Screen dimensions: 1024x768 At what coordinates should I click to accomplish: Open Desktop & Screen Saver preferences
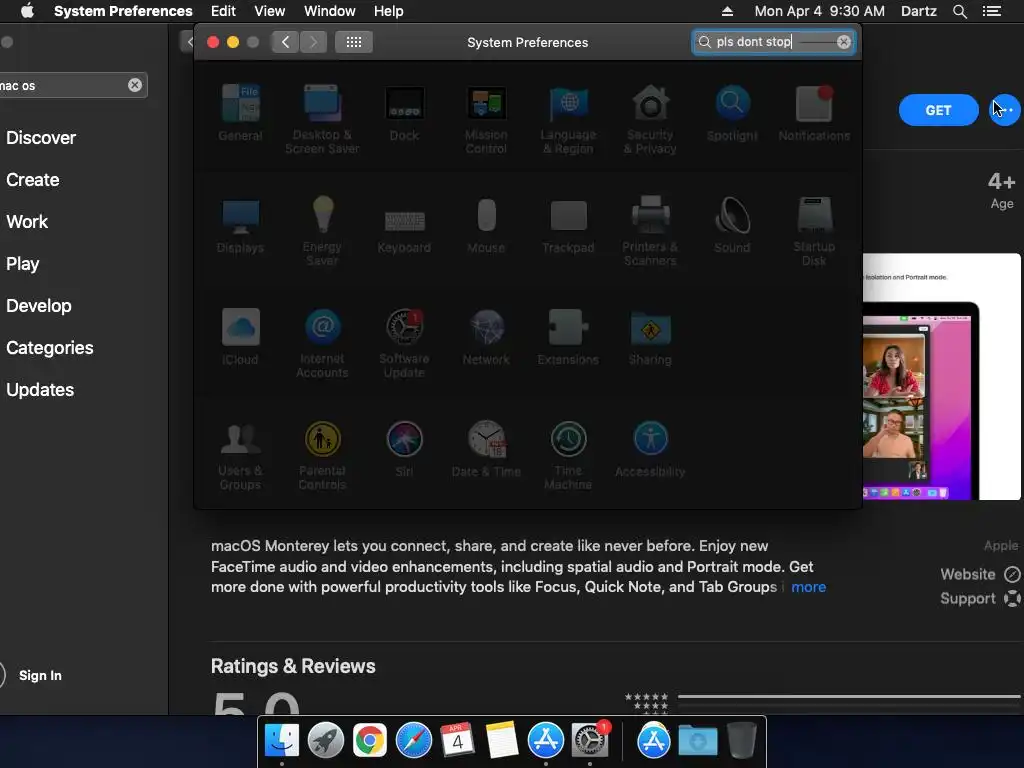pyautogui.click(x=322, y=119)
